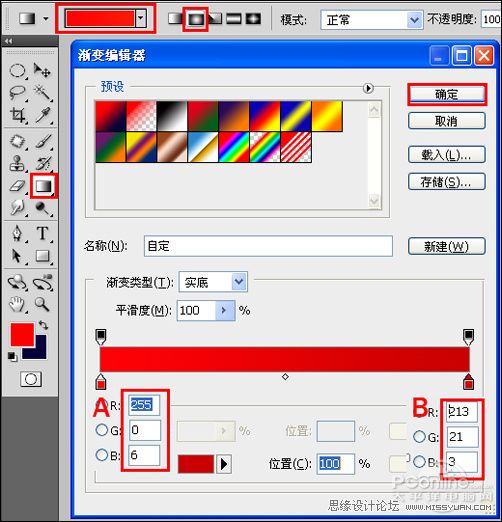This screenshot has height=522, width=502.
Task: Click the Save (存储) button
Action: [x=447, y=182]
